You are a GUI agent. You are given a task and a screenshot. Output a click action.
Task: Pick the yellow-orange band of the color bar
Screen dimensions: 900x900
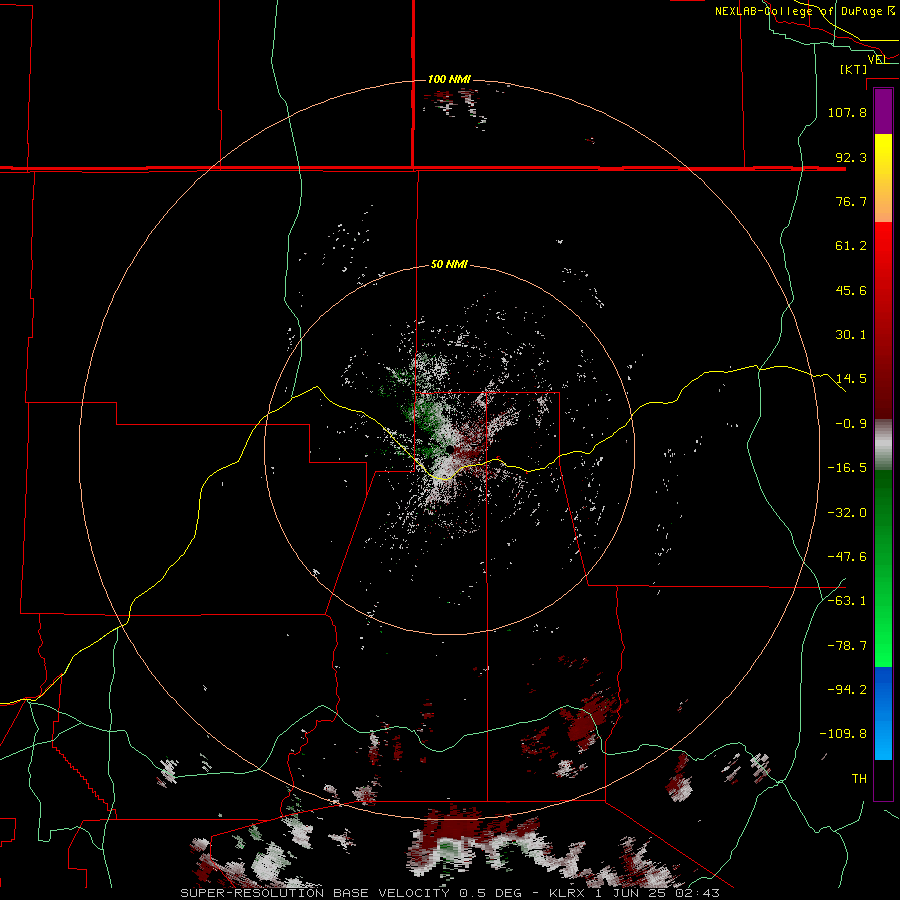point(883,178)
